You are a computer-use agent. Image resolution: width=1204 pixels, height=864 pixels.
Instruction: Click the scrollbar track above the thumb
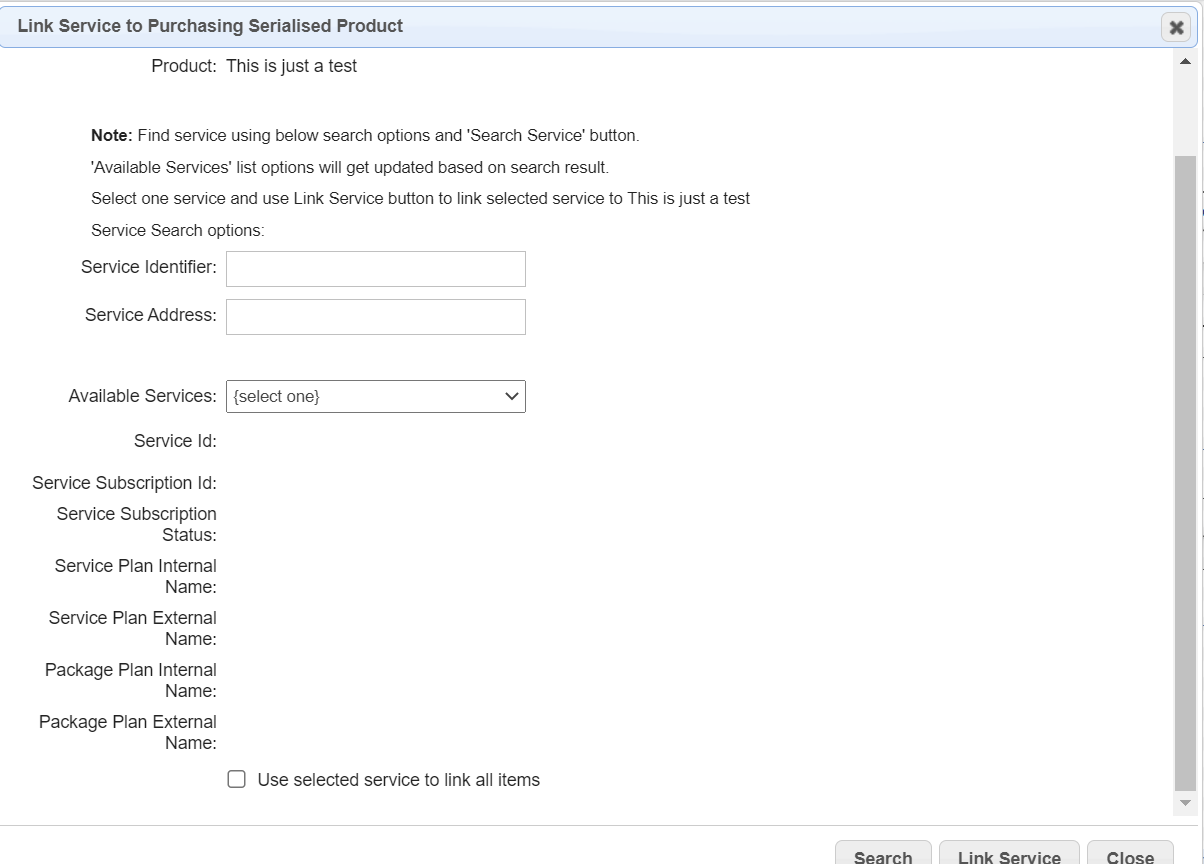click(1185, 110)
